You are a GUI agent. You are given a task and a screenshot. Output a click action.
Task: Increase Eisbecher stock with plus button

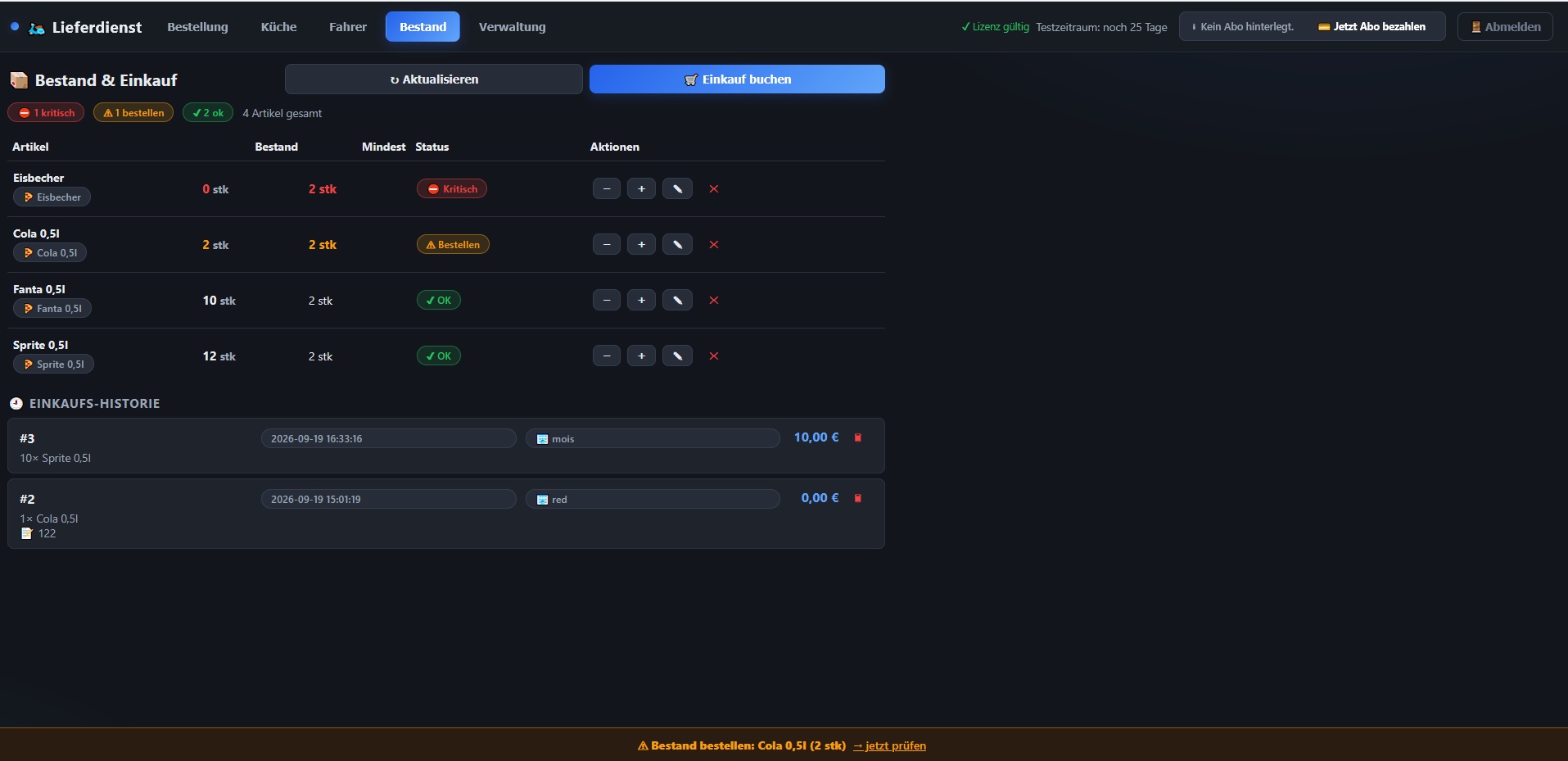point(641,189)
